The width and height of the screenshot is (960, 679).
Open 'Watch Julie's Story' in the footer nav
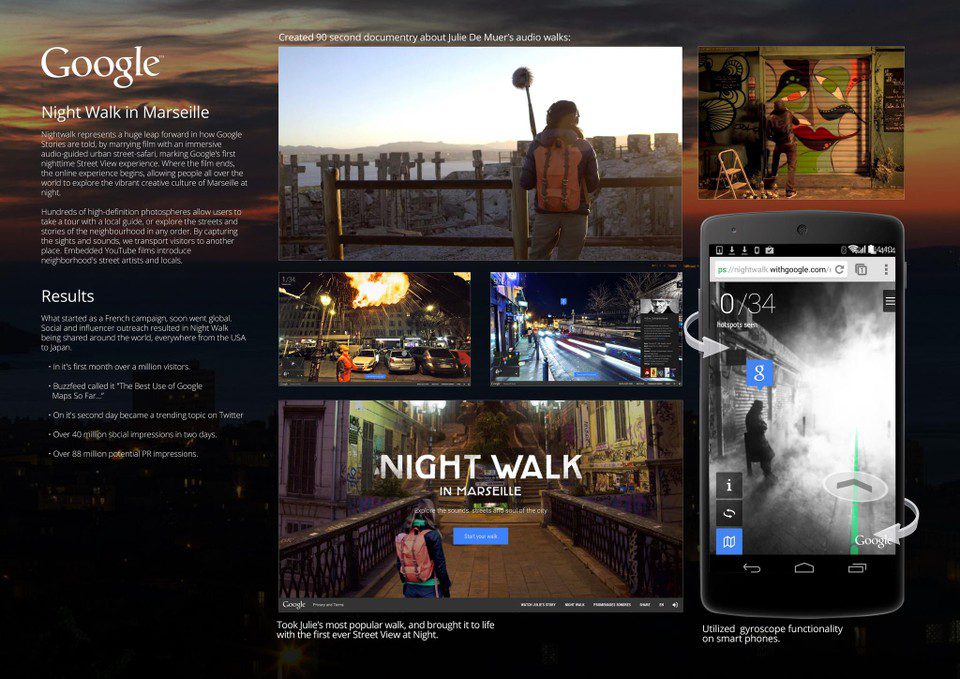point(538,604)
